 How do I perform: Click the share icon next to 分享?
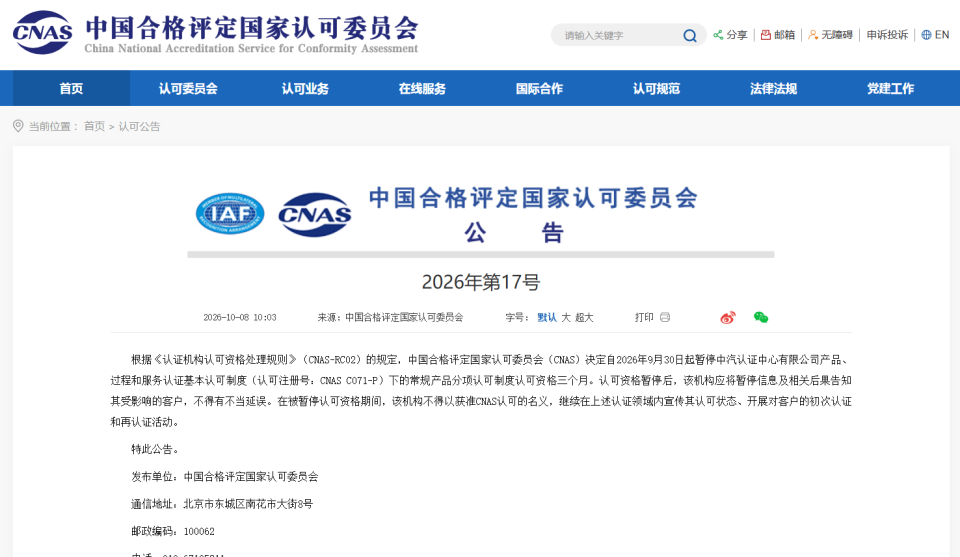tap(718, 35)
